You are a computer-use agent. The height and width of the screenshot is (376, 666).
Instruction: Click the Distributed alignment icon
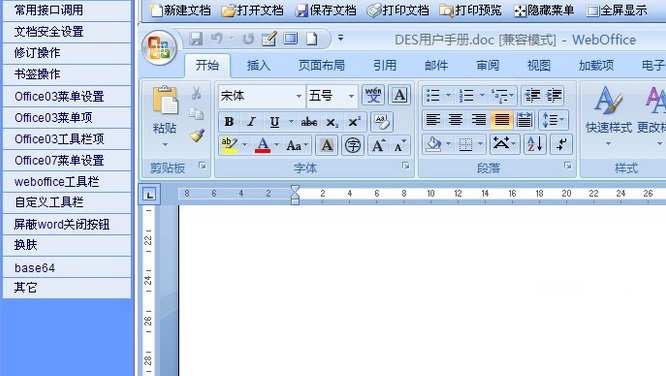(x=524, y=120)
